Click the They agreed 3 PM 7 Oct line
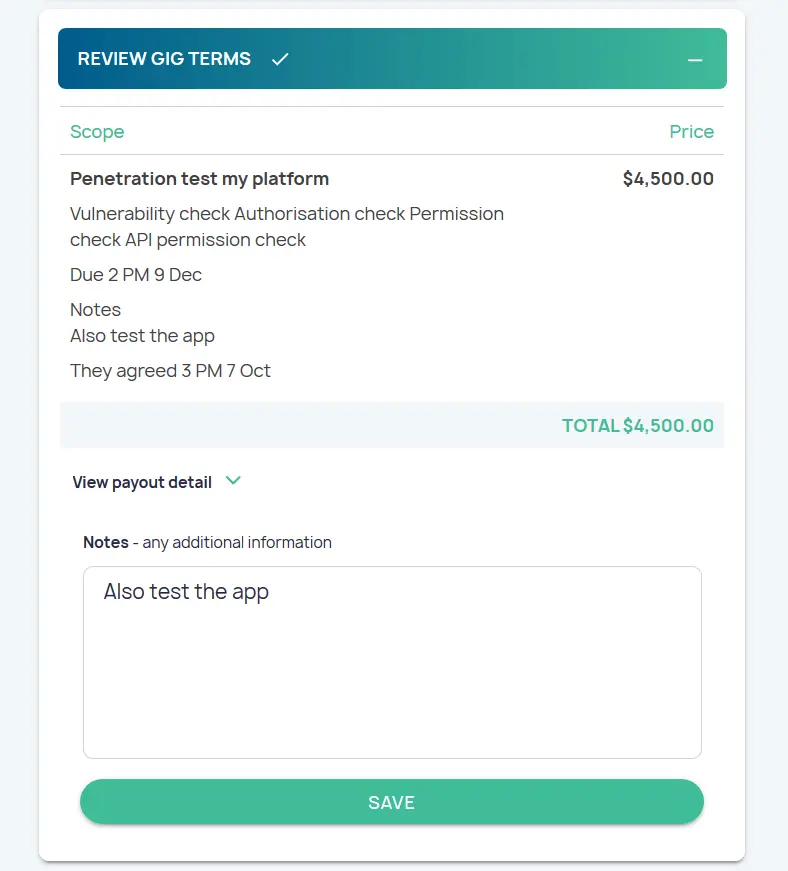The width and height of the screenshot is (788, 871). click(x=170, y=371)
